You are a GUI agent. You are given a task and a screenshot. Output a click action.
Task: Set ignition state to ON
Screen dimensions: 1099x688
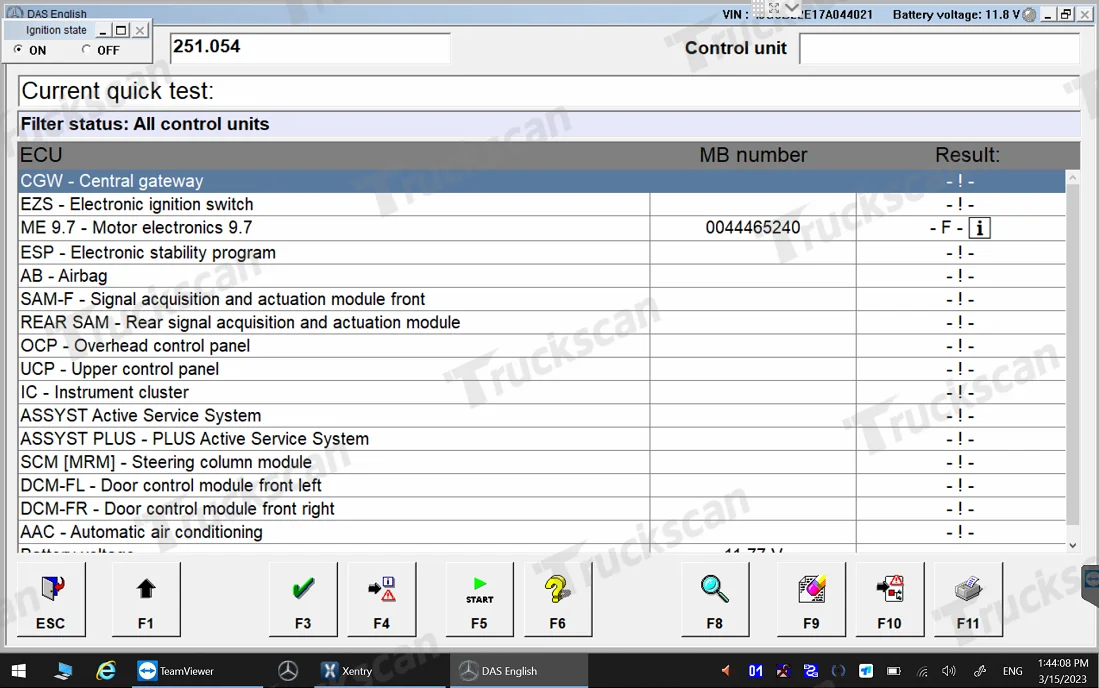18,49
